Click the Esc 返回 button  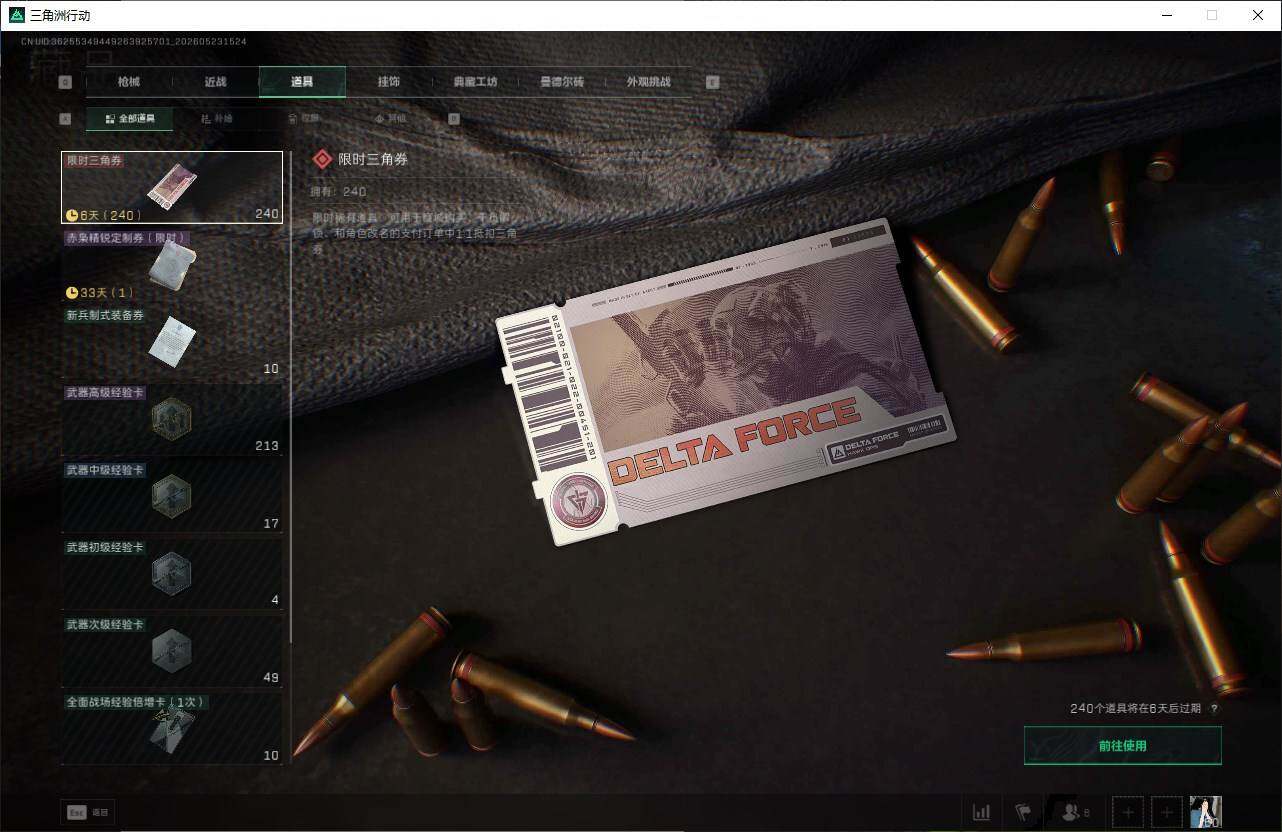coord(88,813)
